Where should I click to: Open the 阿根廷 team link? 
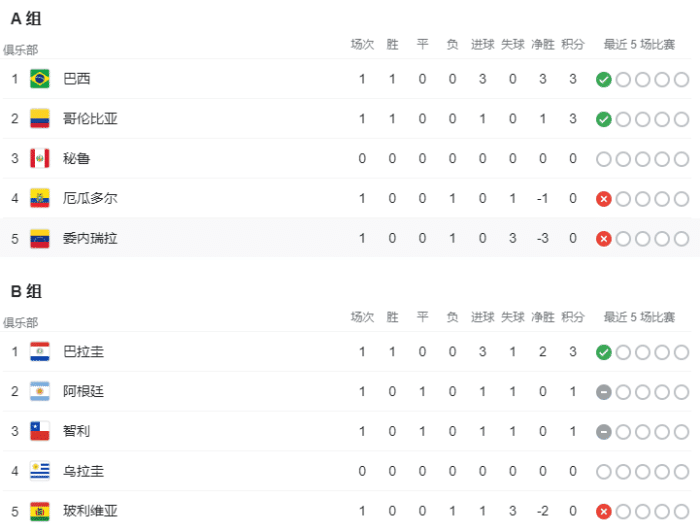tap(83, 392)
